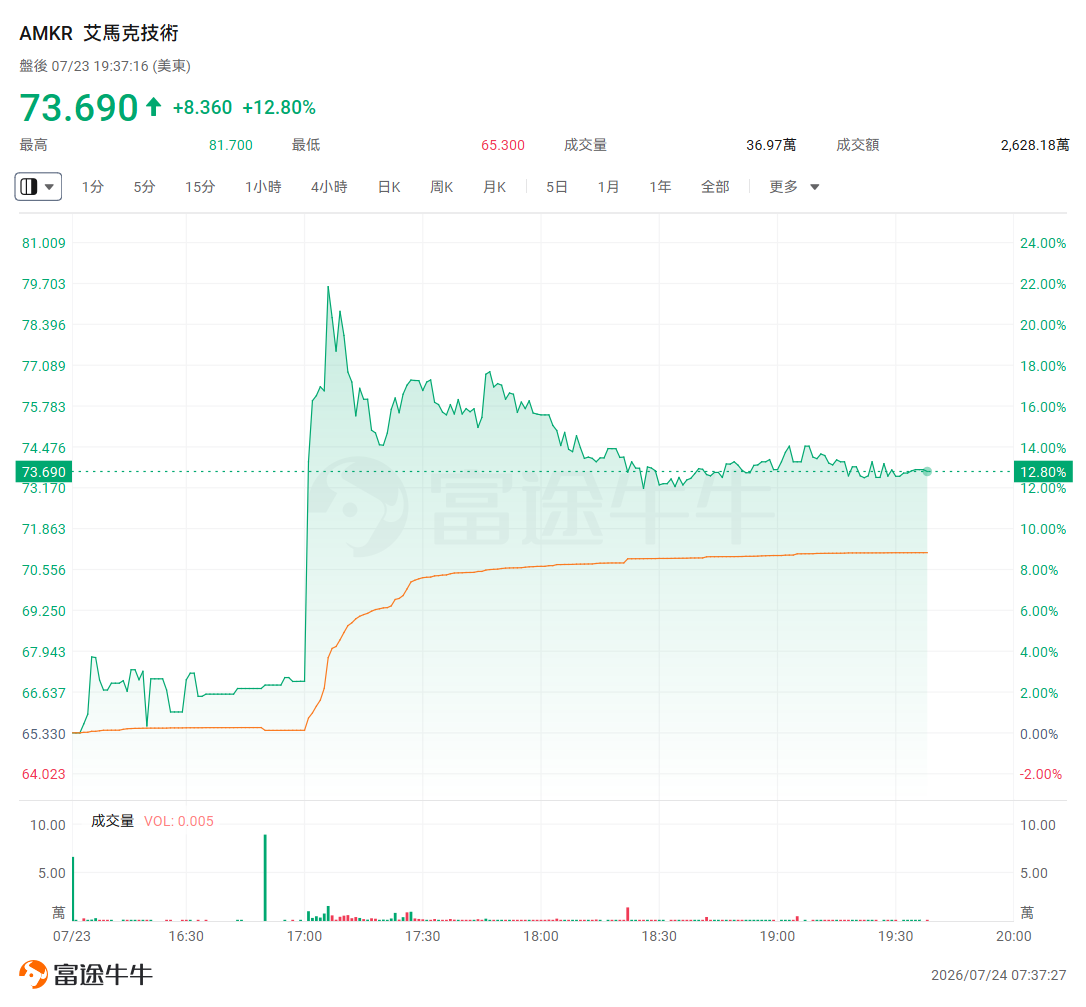This screenshot has height=1007, width=1086.
Task: Select the 5分 interval
Action: [144, 187]
